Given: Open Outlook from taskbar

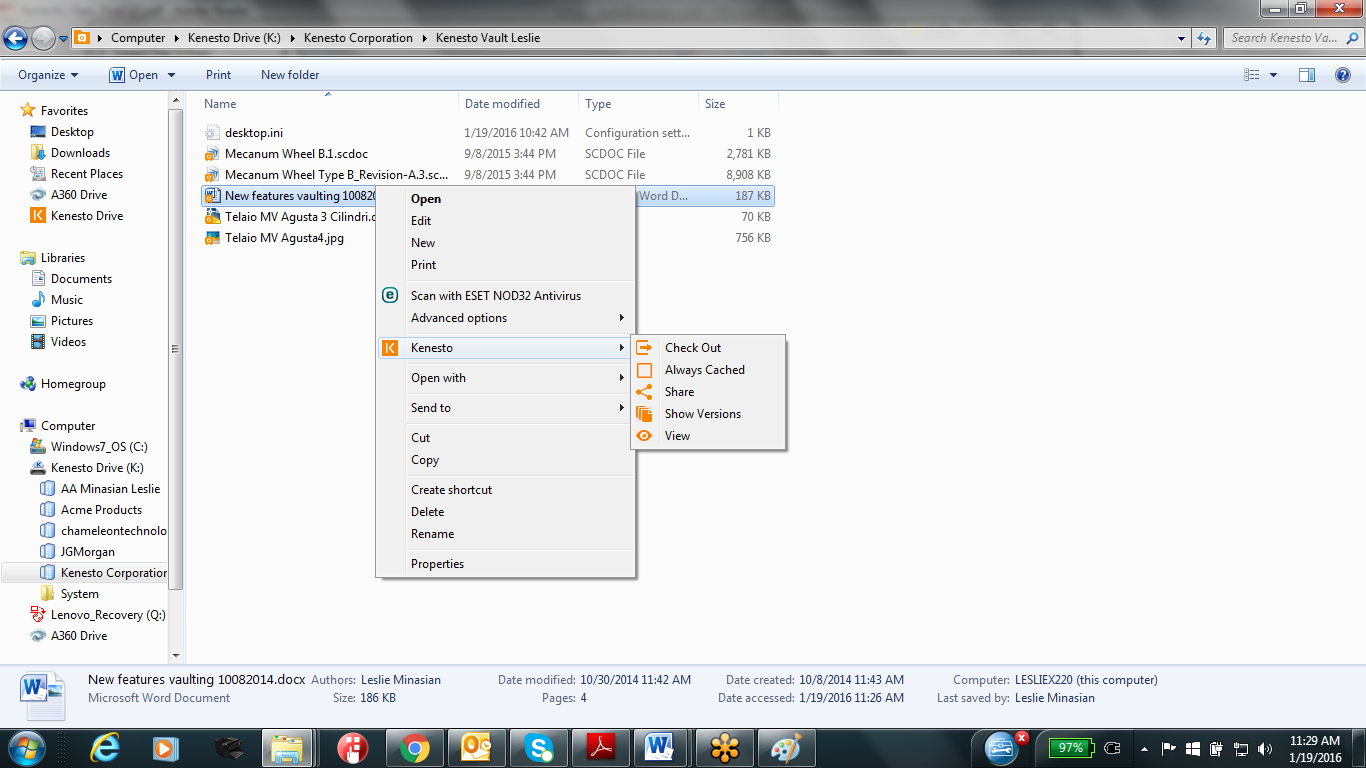Looking at the screenshot, I should click(477, 748).
